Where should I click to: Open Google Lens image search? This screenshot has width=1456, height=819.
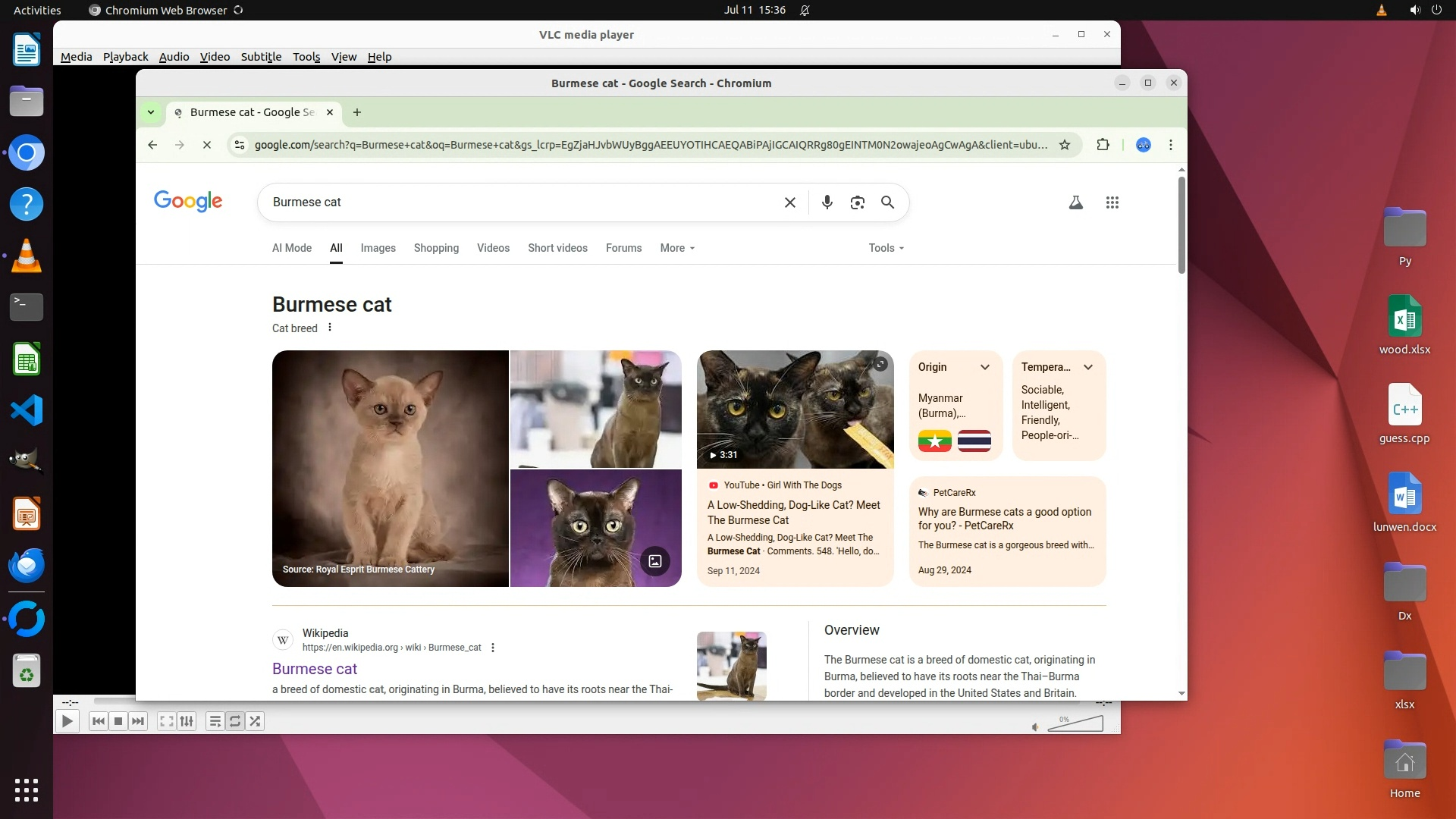857,202
